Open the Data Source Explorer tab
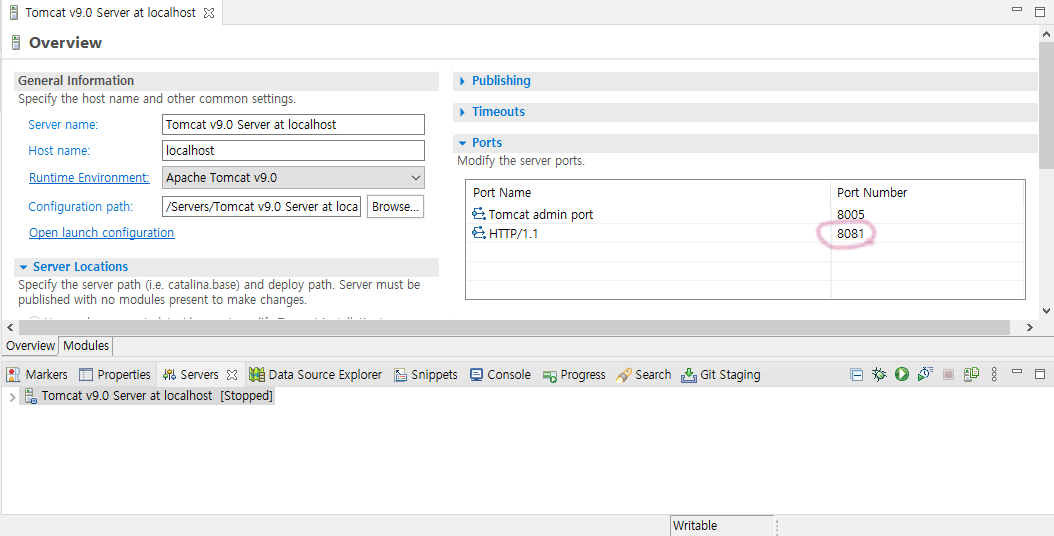This screenshot has height=536, width=1054. [x=315, y=375]
